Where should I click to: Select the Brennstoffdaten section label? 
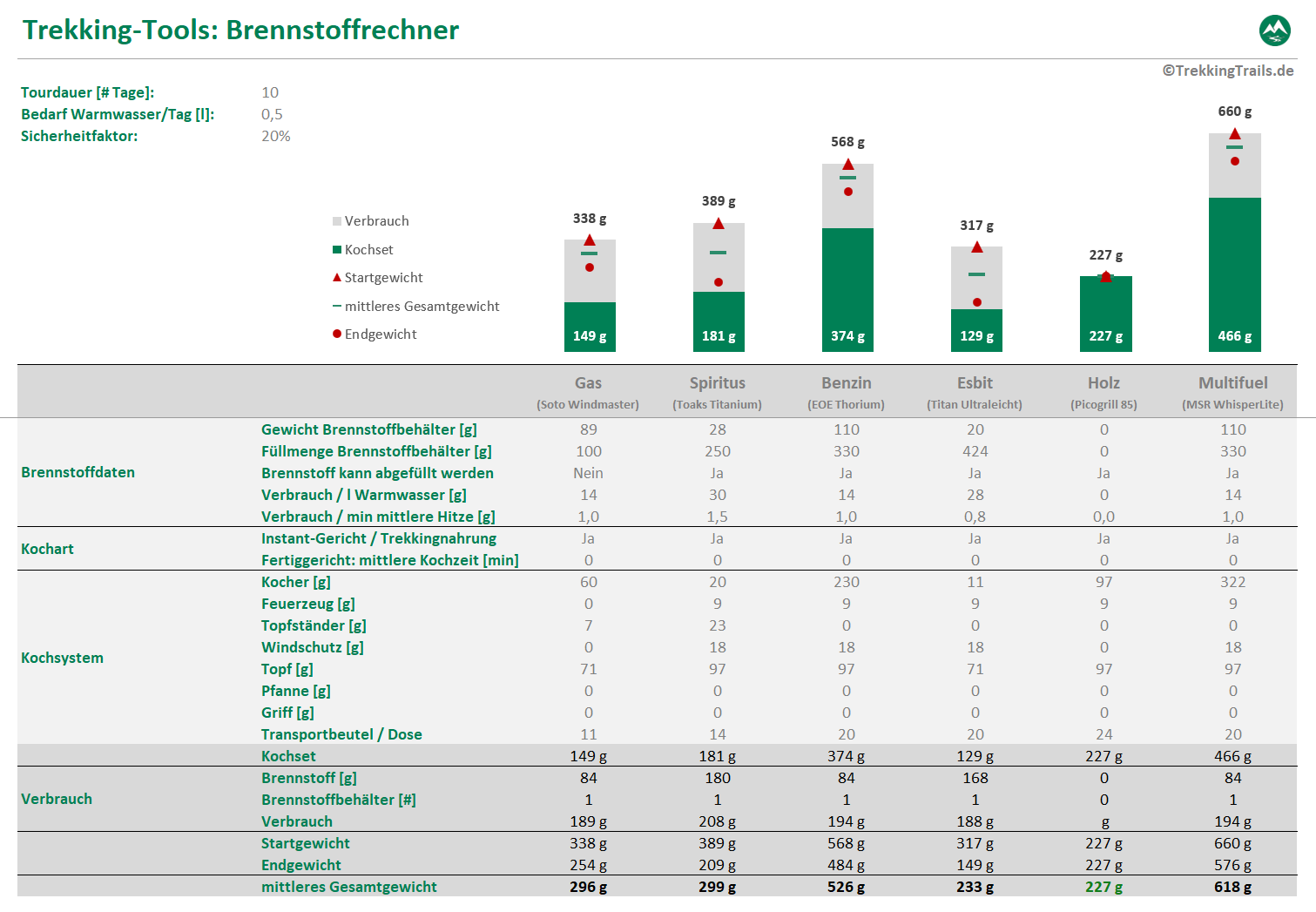[x=78, y=472]
